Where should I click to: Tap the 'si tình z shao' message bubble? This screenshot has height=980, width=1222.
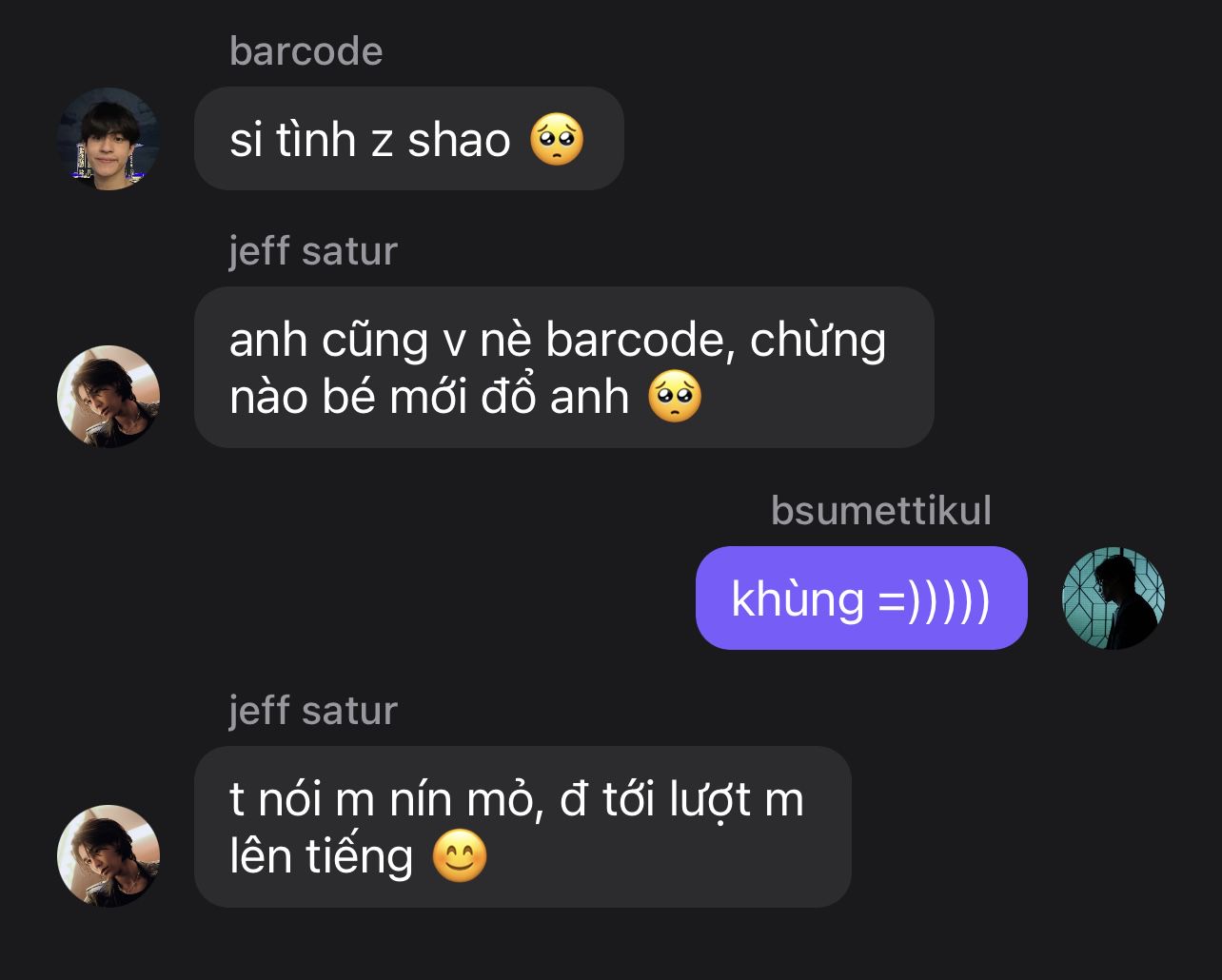tap(409, 139)
